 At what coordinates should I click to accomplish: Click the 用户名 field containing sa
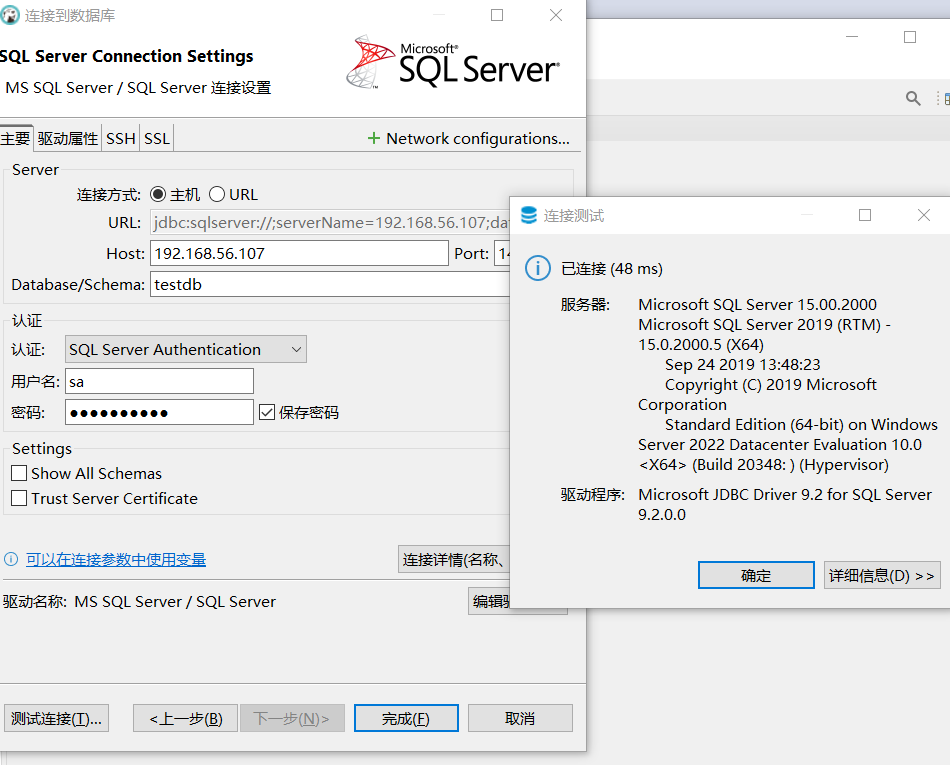click(159, 382)
